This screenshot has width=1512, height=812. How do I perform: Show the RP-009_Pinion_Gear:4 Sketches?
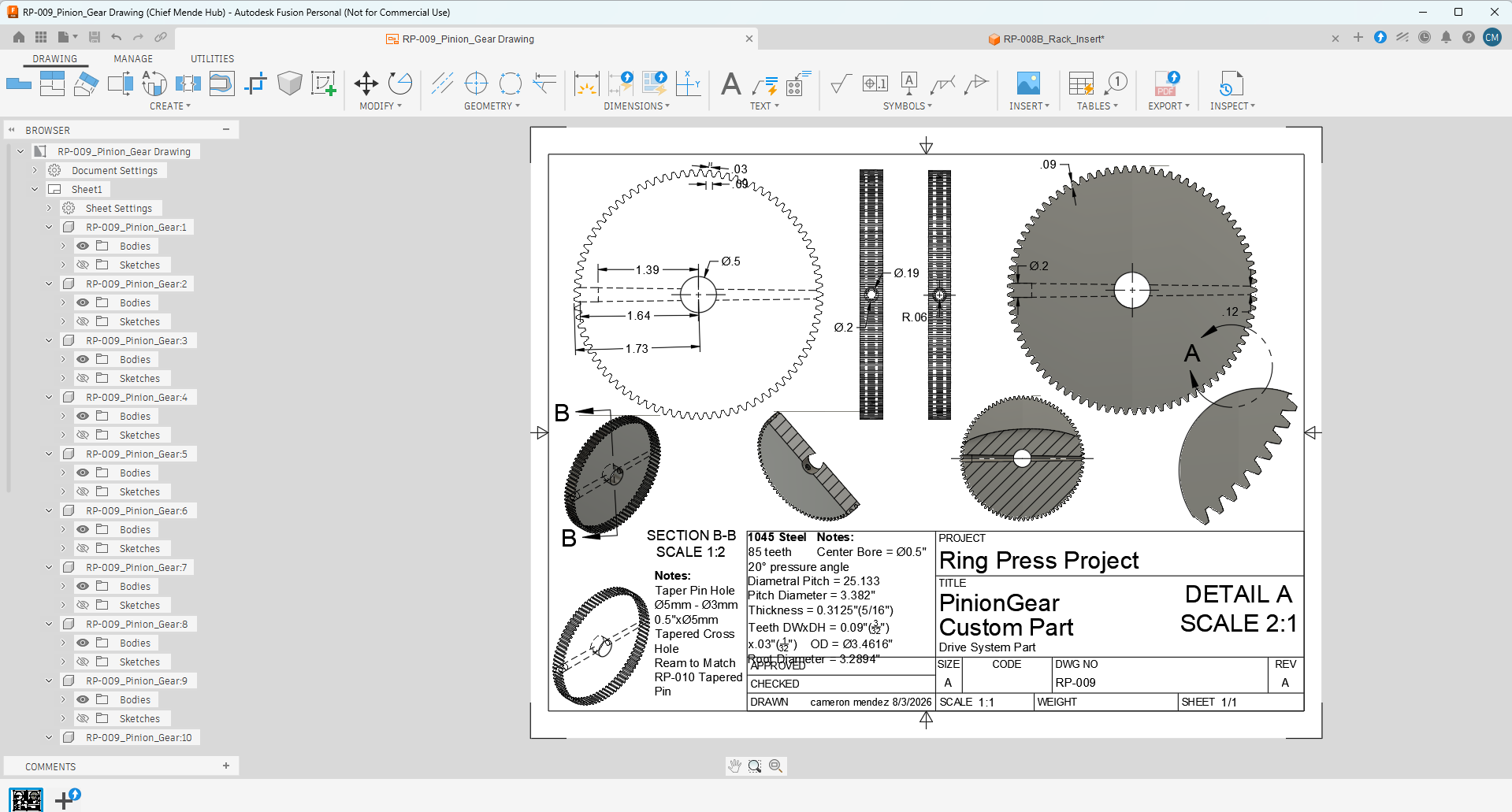coord(83,435)
